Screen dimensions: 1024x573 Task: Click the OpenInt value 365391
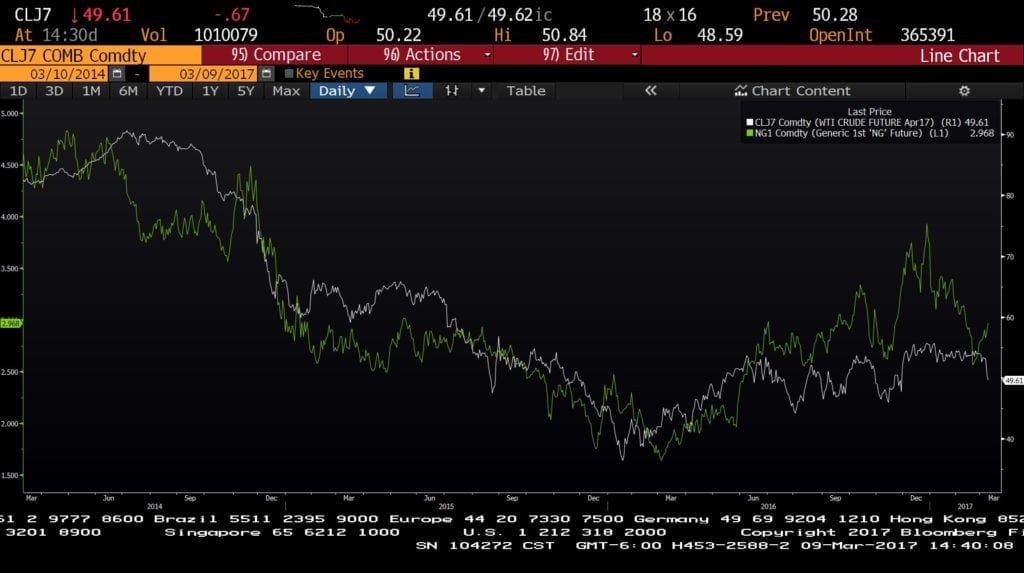click(x=927, y=35)
